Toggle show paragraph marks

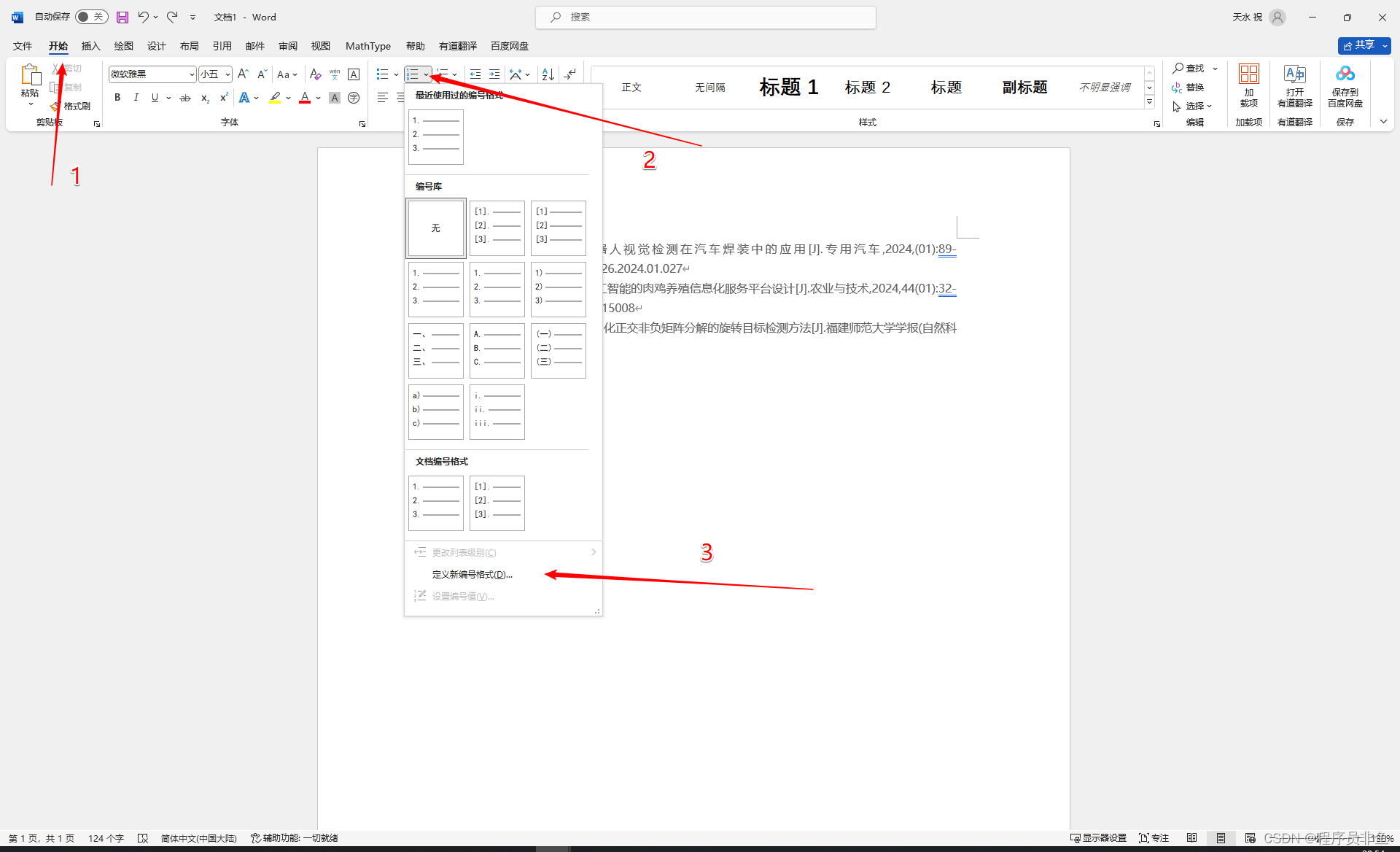click(570, 74)
